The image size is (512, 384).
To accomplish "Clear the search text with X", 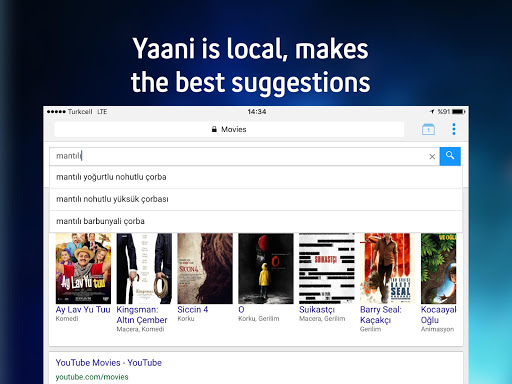I will click(432, 156).
